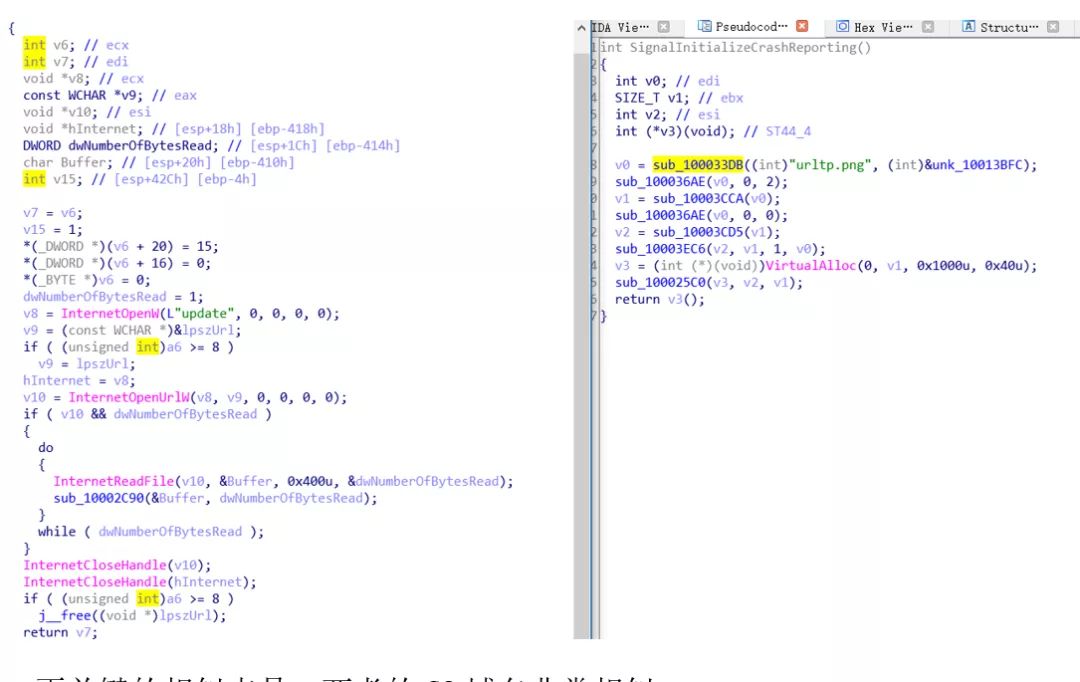Image resolution: width=1080 pixels, height=682 pixels.
Task: Click the sub_100025C0 function call
Action: coord(660,283)
